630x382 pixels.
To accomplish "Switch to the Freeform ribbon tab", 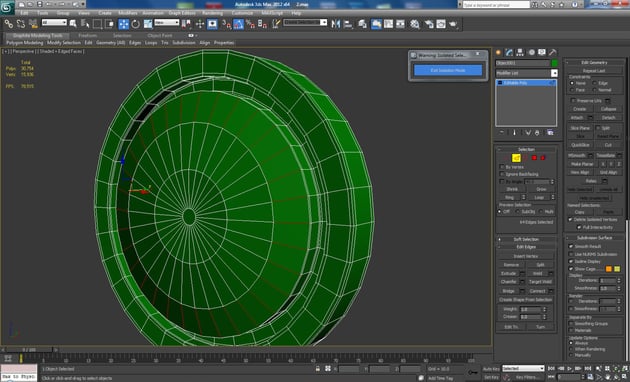I will click(x=87, y=35).
